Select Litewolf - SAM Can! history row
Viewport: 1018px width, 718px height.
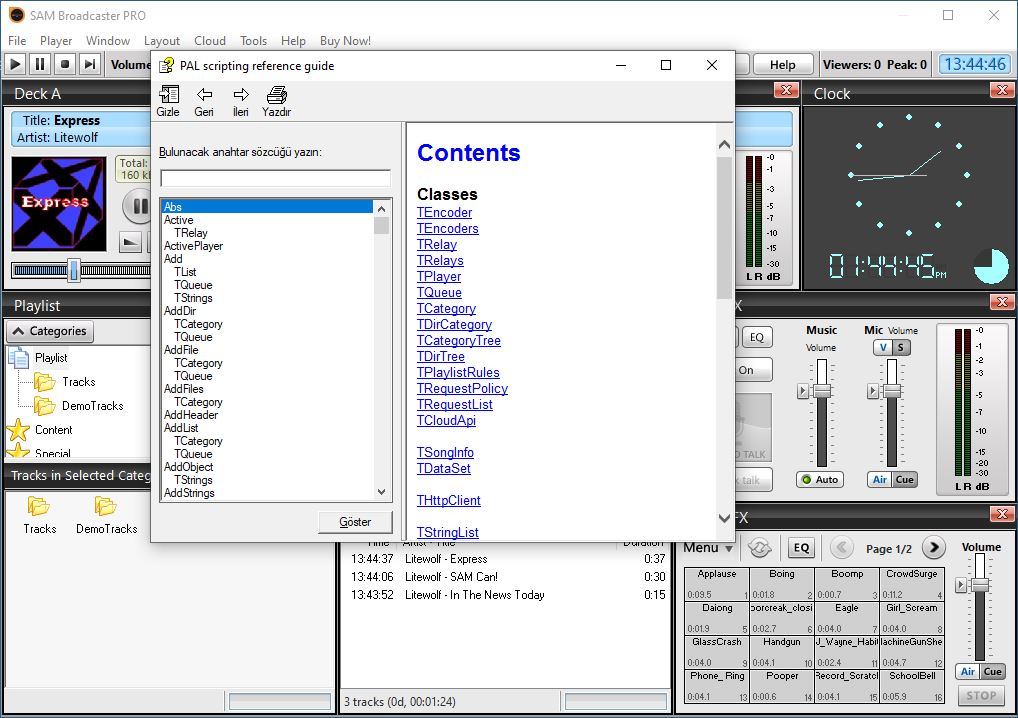point(508,576)
